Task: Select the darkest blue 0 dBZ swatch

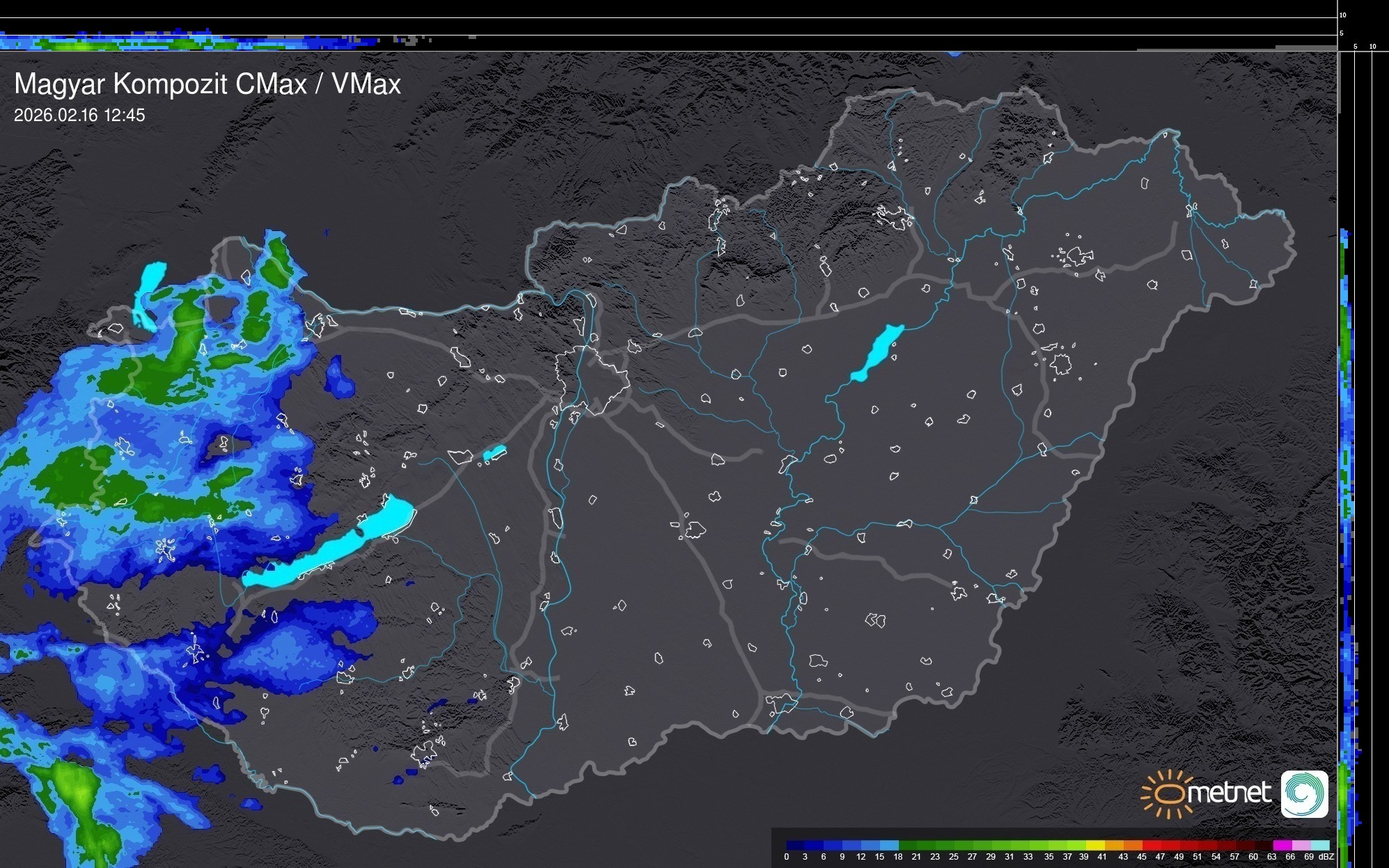Action: click(794, 845)
